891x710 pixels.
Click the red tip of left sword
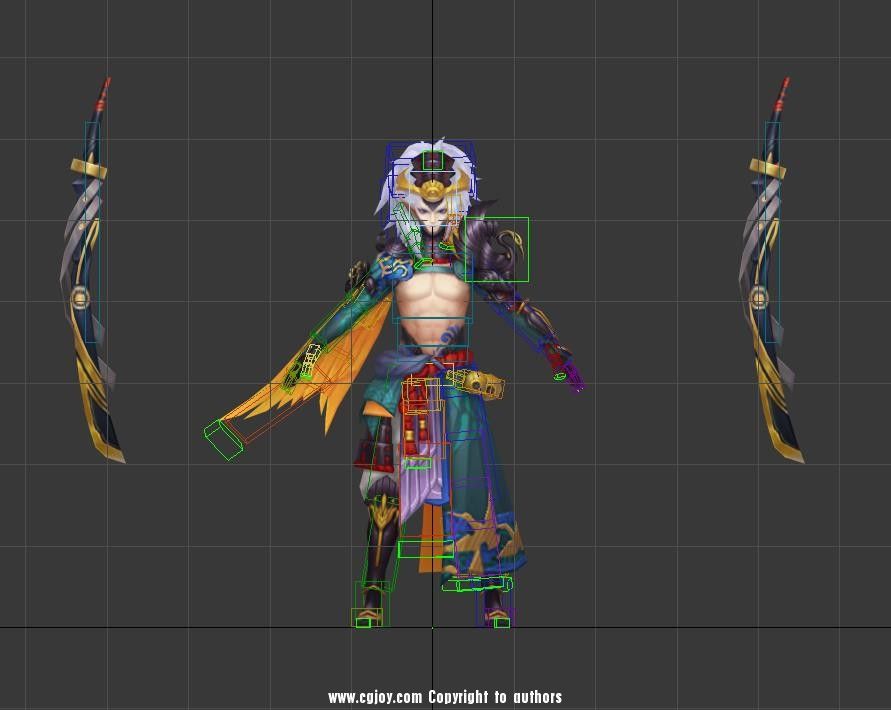click(103, 95)
